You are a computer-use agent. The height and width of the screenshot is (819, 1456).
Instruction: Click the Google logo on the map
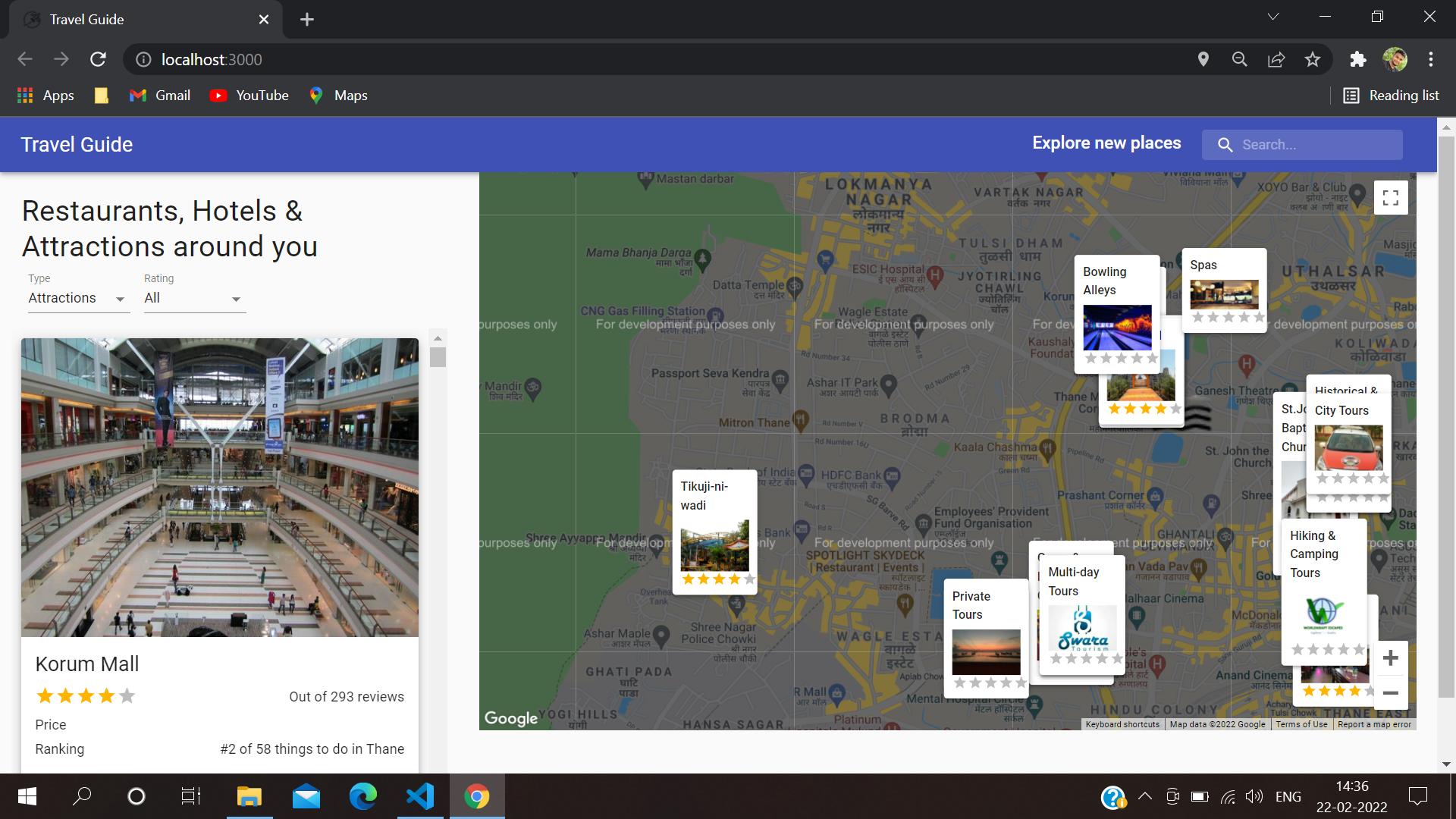[x=511, y=717]
